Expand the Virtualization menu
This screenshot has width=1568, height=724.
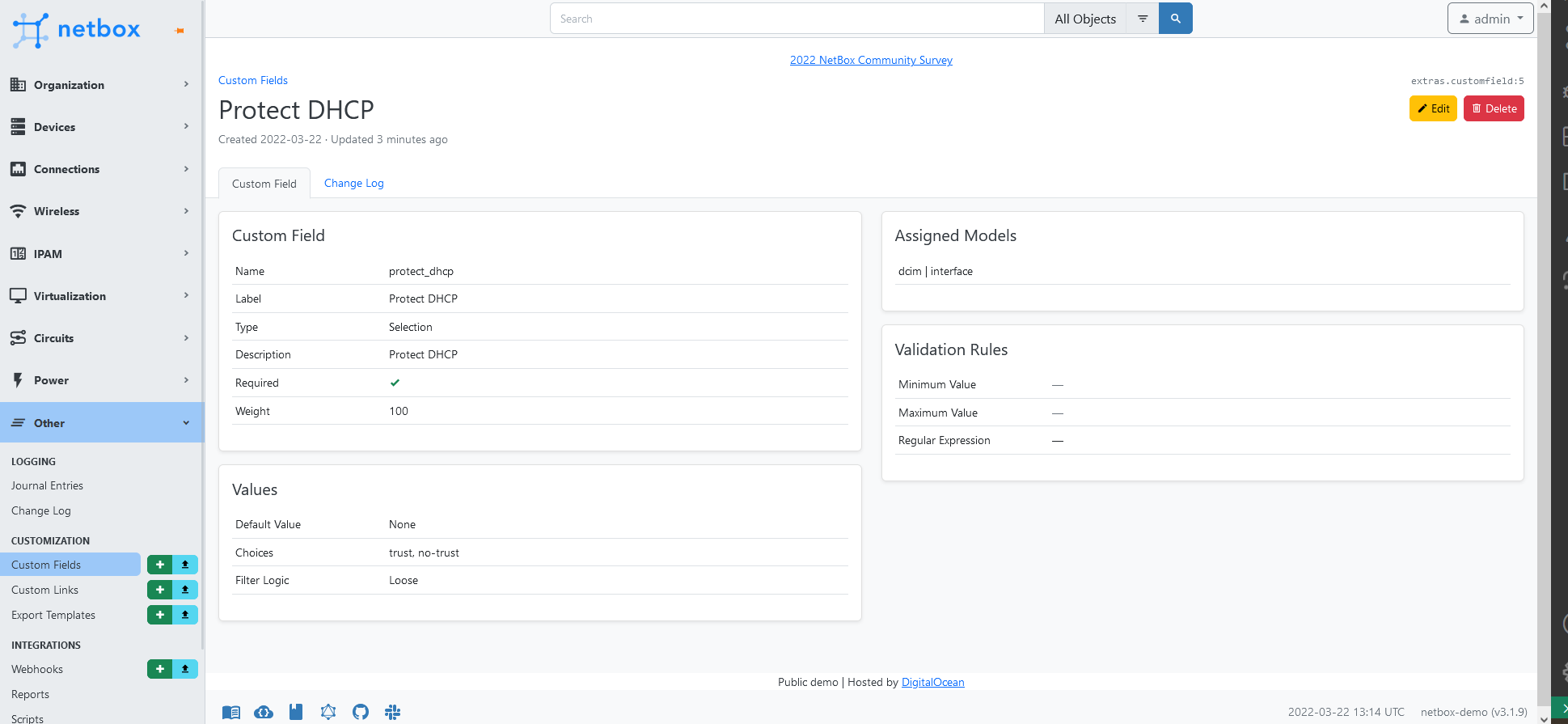101,296
